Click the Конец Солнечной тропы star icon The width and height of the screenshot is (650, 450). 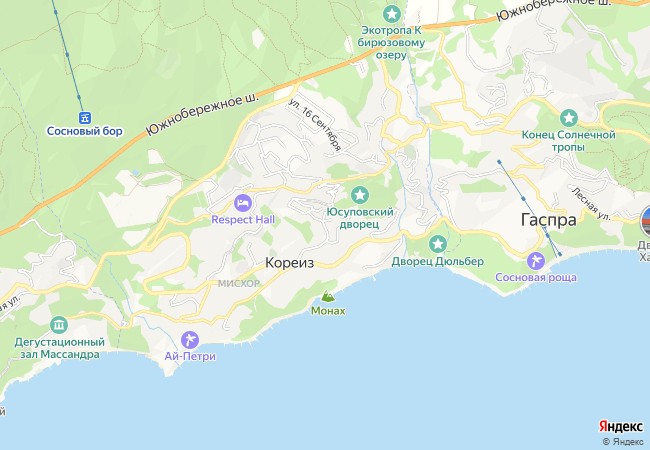click(568, 118)
